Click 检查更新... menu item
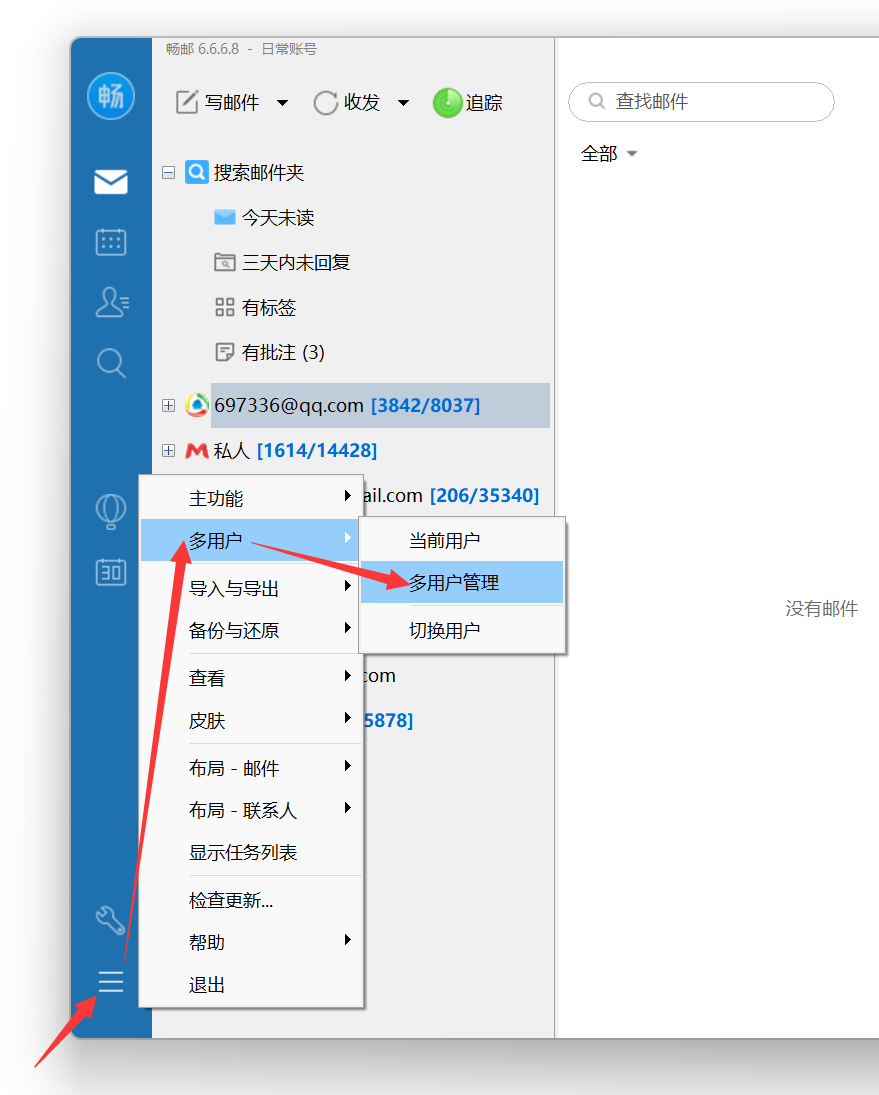This screenshot has height=1095, width=879. point(251,900)
